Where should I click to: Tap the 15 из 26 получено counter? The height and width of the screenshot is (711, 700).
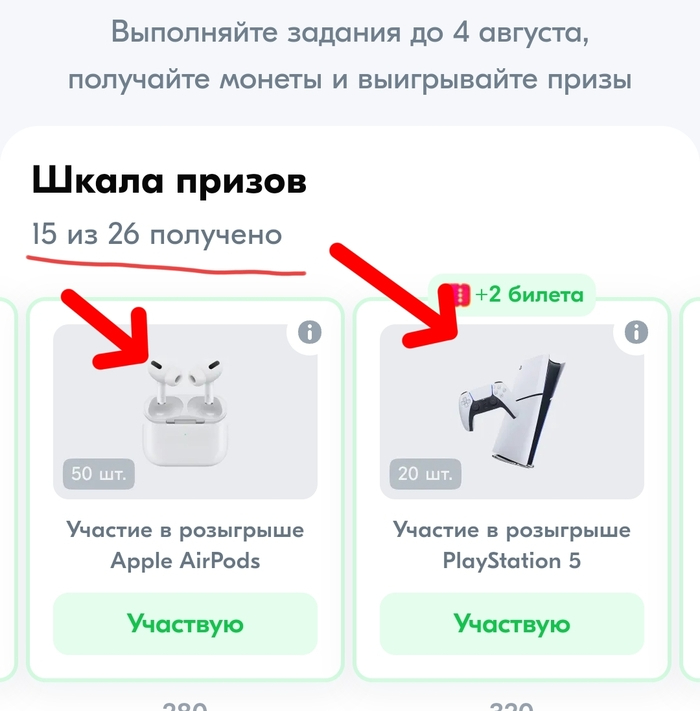[x=157, y=234]
